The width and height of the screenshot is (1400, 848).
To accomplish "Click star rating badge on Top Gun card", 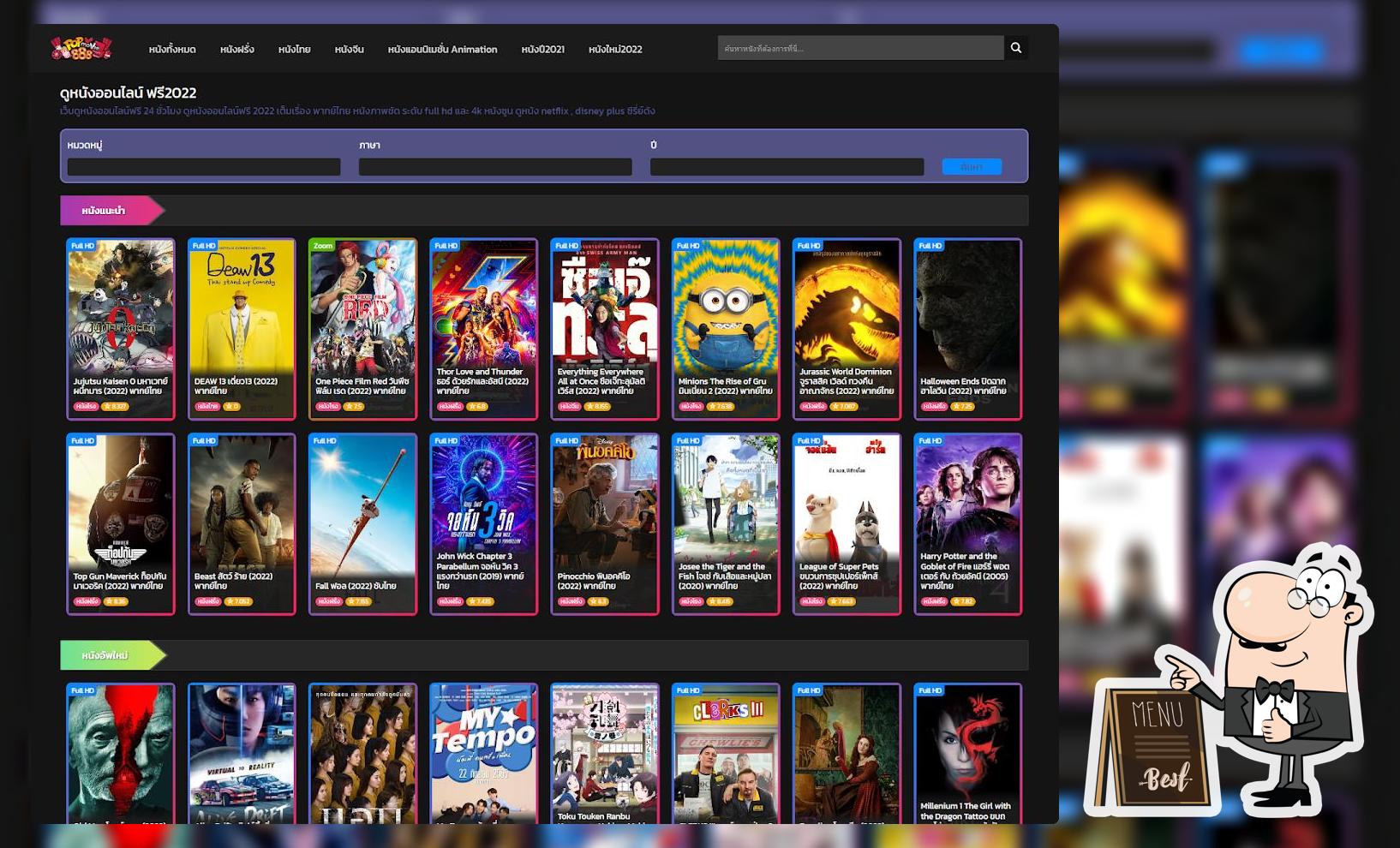I will click(116, 601).
